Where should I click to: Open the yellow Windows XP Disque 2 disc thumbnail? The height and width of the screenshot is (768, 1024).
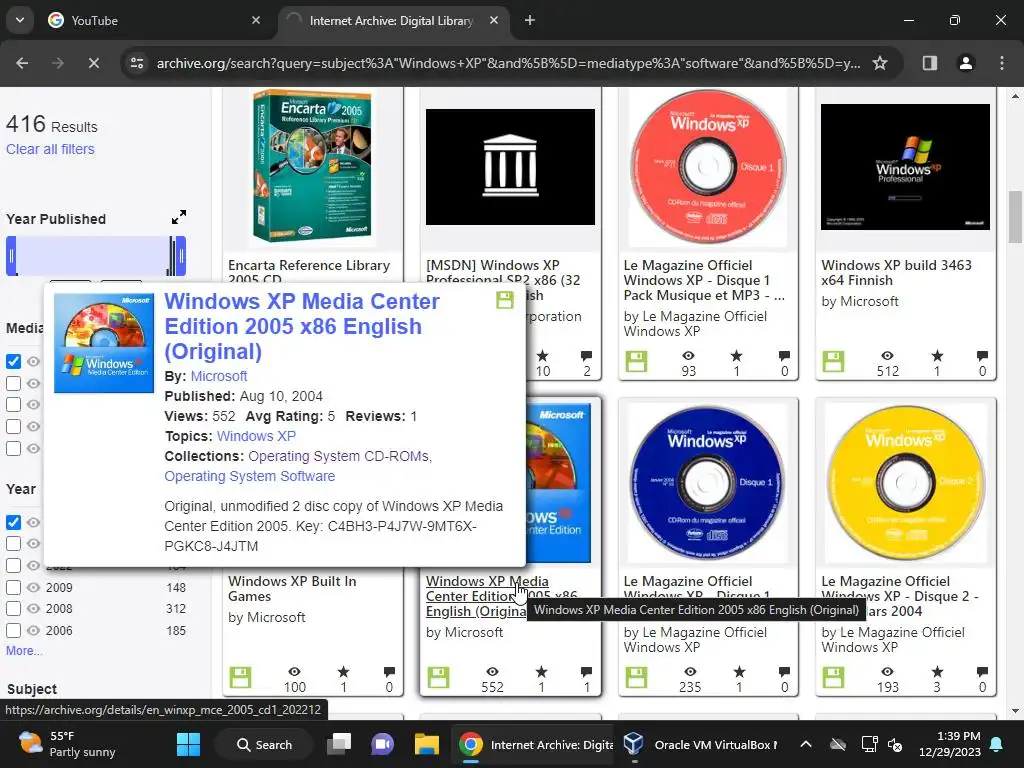[x=905, y=482]
